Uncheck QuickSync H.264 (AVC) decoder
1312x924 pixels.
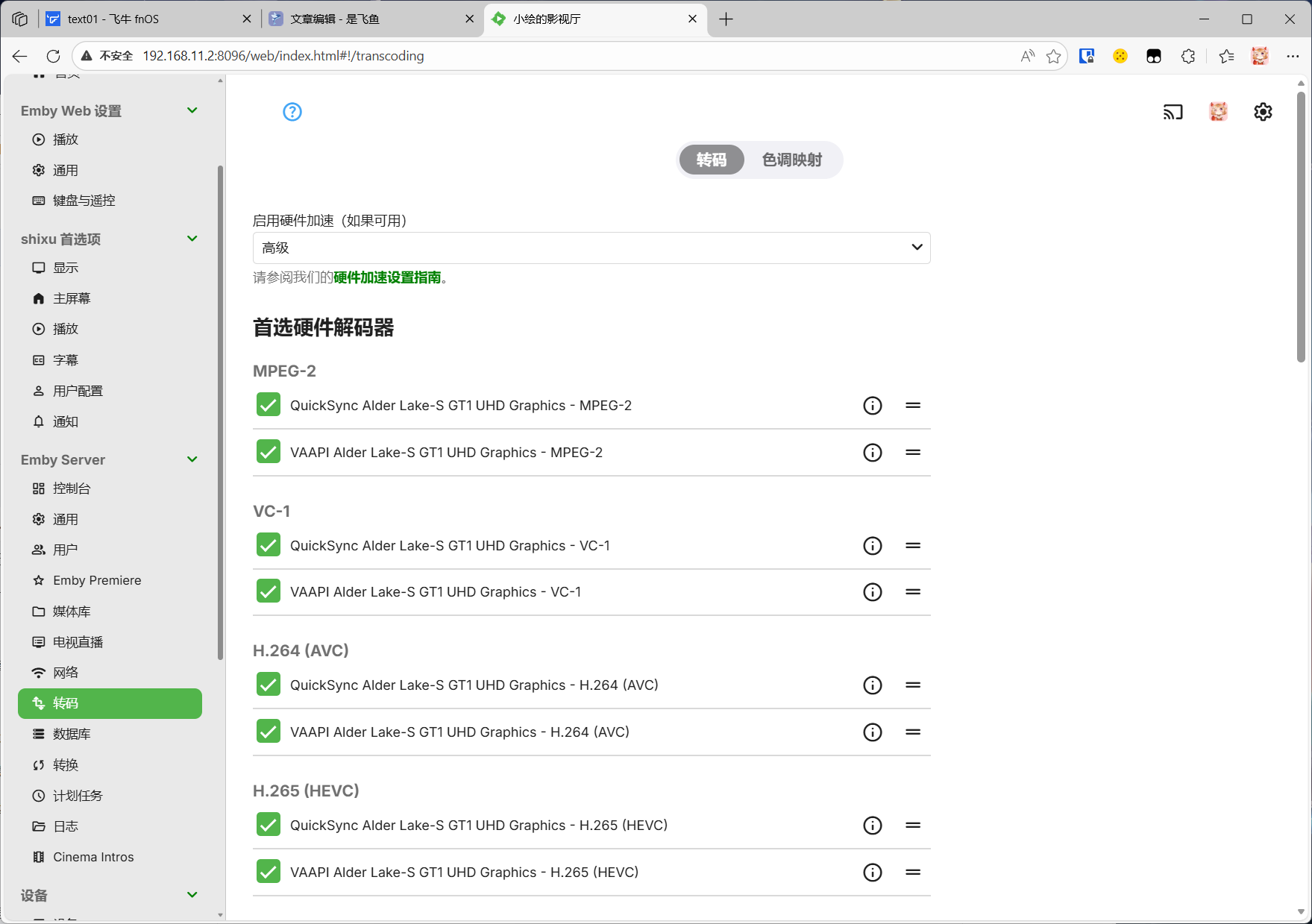(x=269, y=685)
